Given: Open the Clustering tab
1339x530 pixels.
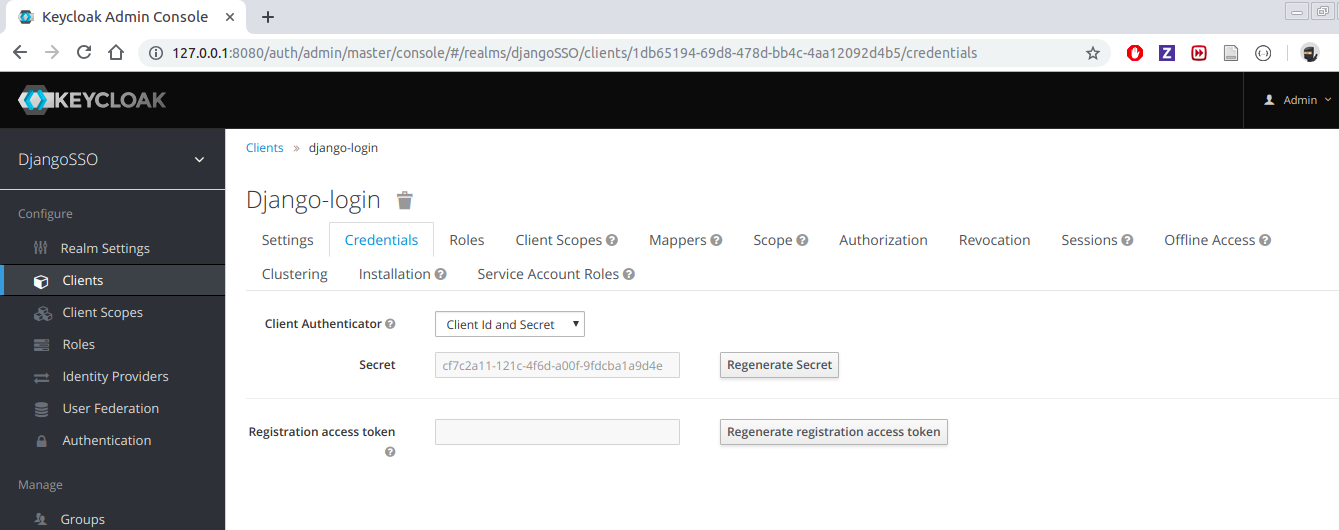Looking at the screenshot, I should [295, 274].
